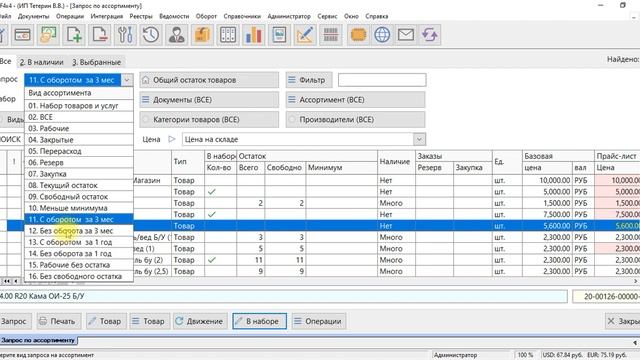Click the Движение button
This screenshot has width=640, height=360.
click(x=200, y=321)
